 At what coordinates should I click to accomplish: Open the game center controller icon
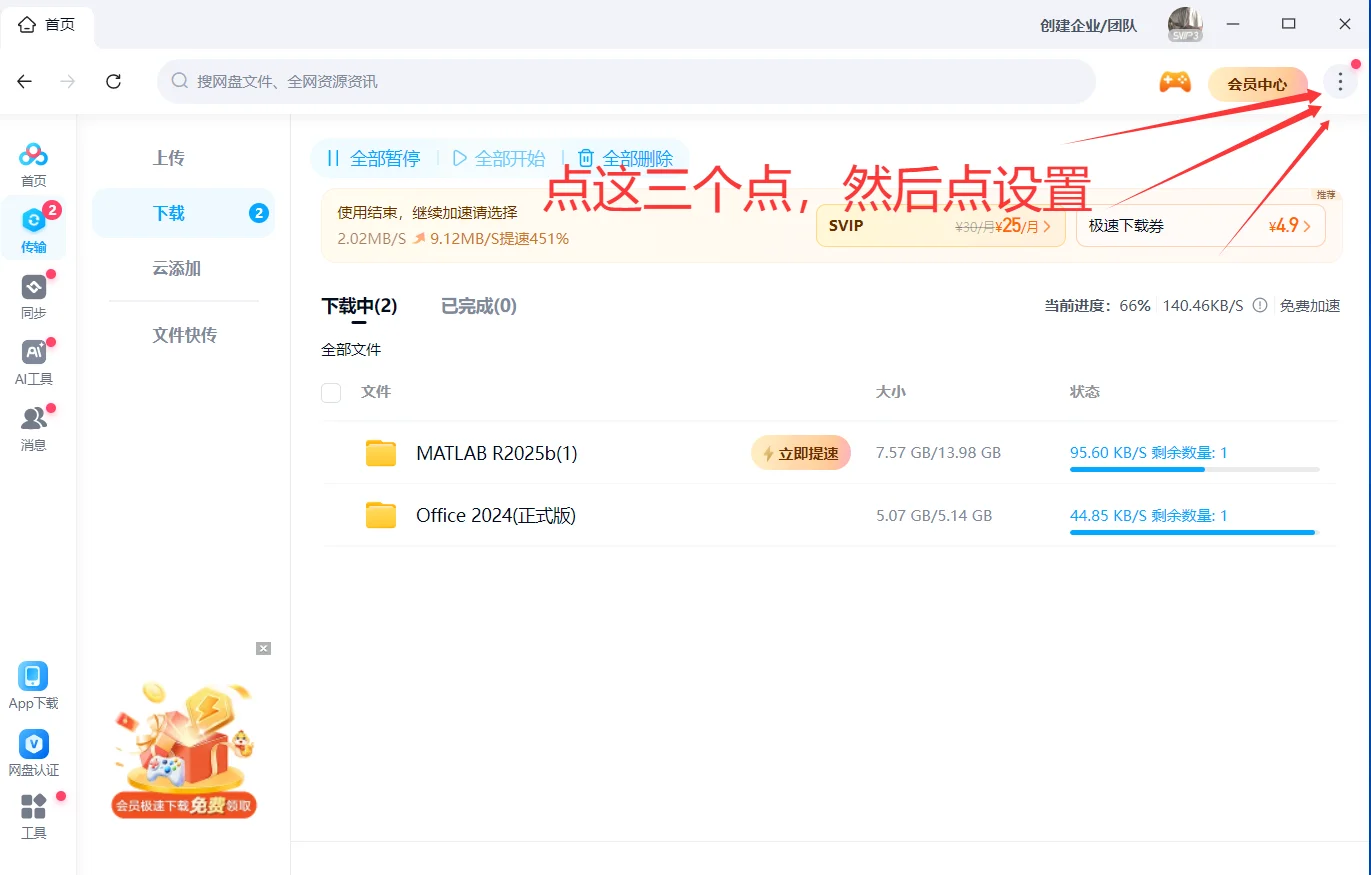[x=1175, y=84]
